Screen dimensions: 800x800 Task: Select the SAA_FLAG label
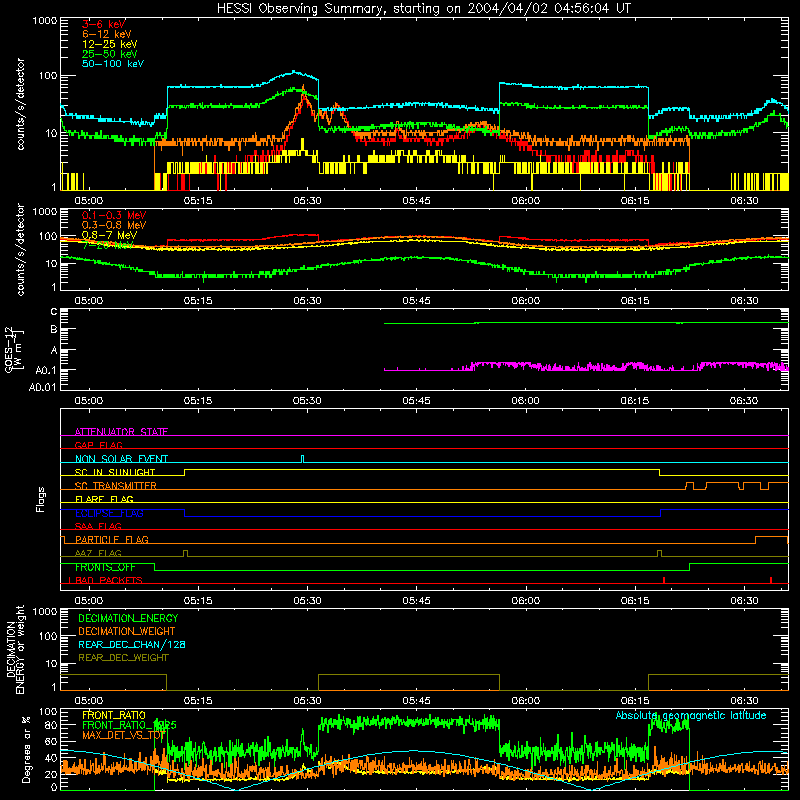tap(98, 526)
